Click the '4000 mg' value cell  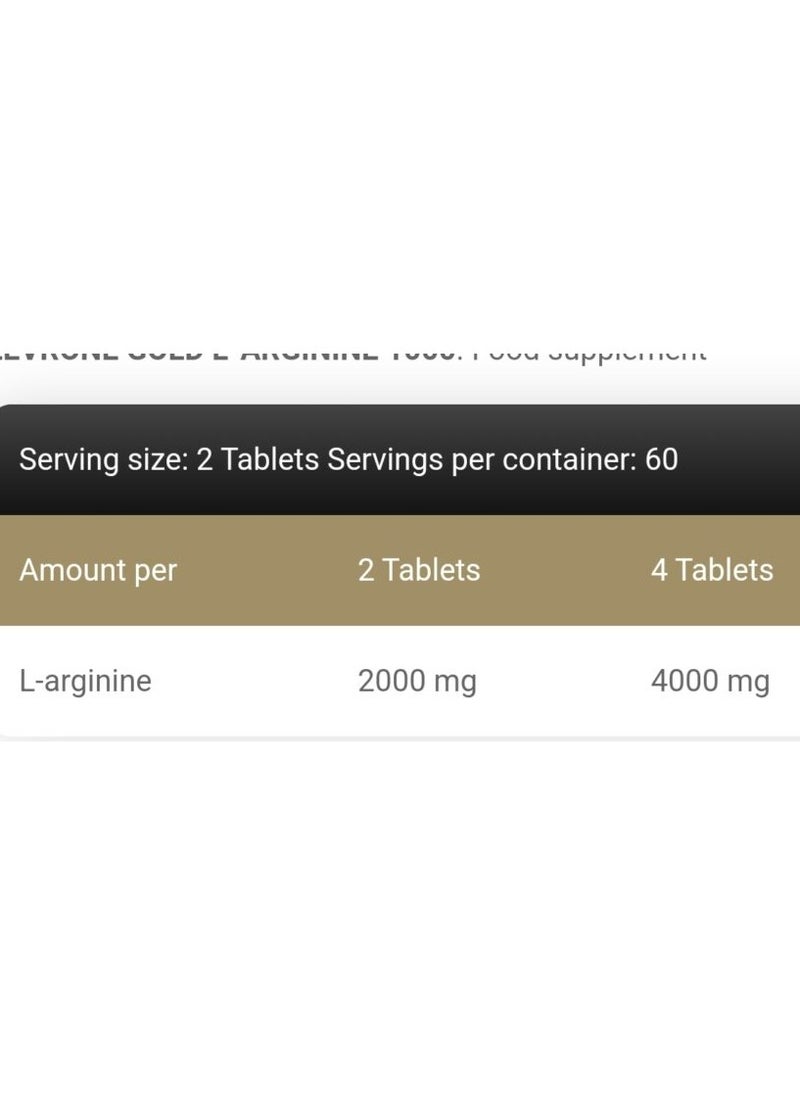pos(710,681)
